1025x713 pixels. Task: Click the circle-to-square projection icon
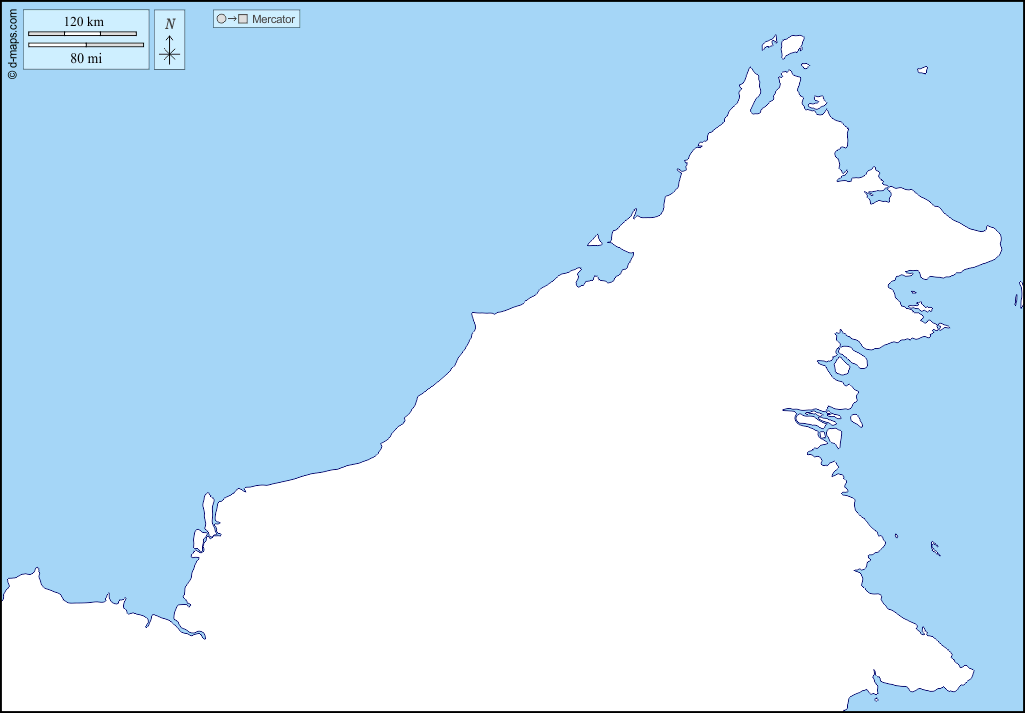pyautogui.click(x=232, y=19)
